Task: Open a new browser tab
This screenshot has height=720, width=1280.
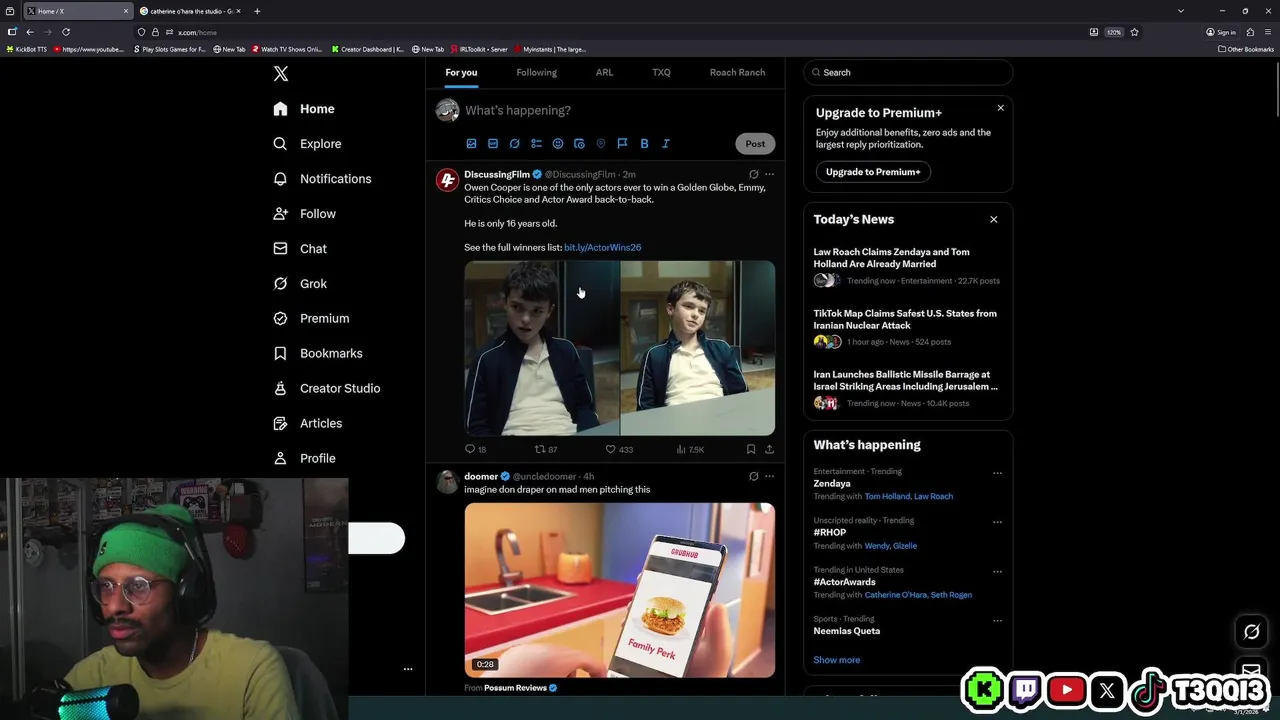Action: [x=257, y=11]
